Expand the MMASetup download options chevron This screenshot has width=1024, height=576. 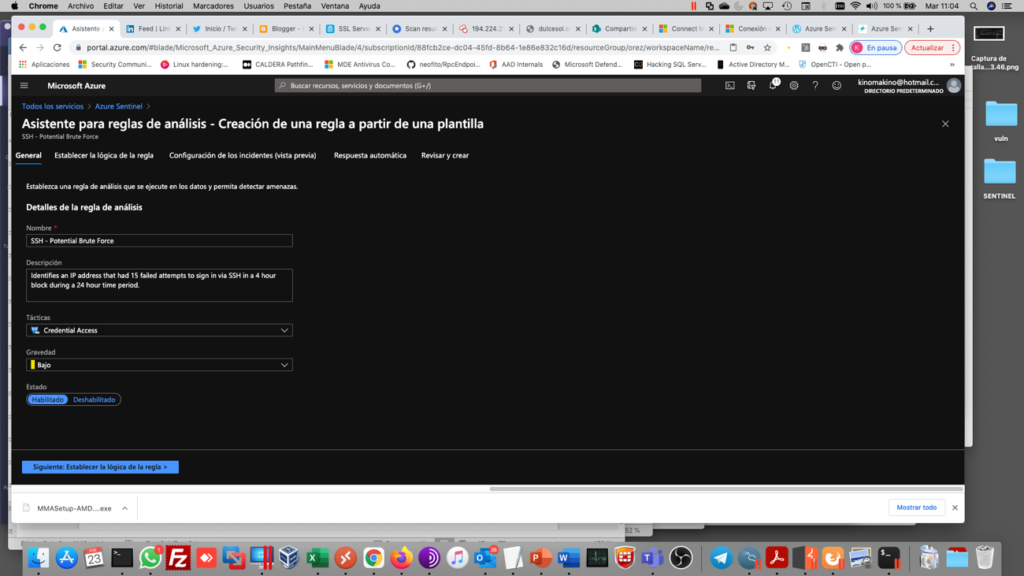[125, 508]
